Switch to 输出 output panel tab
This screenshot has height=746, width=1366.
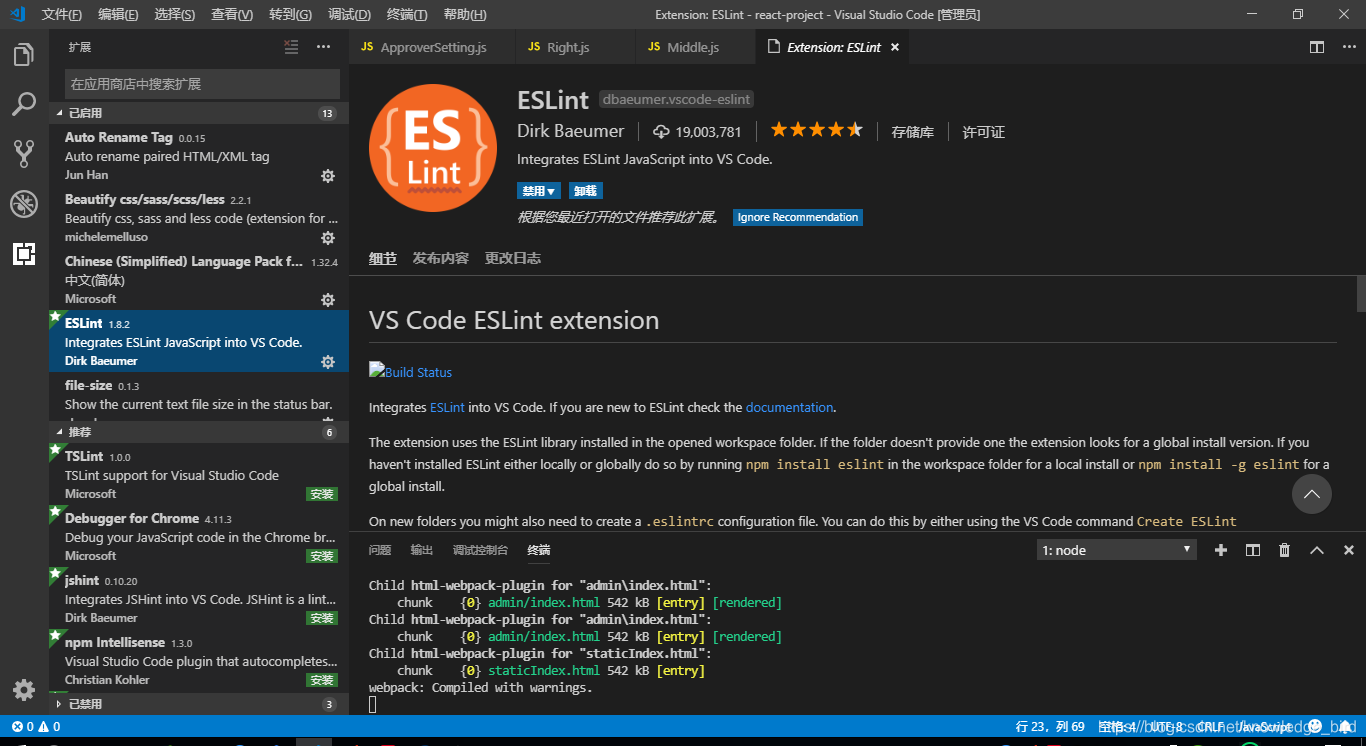tap(422, 550)
